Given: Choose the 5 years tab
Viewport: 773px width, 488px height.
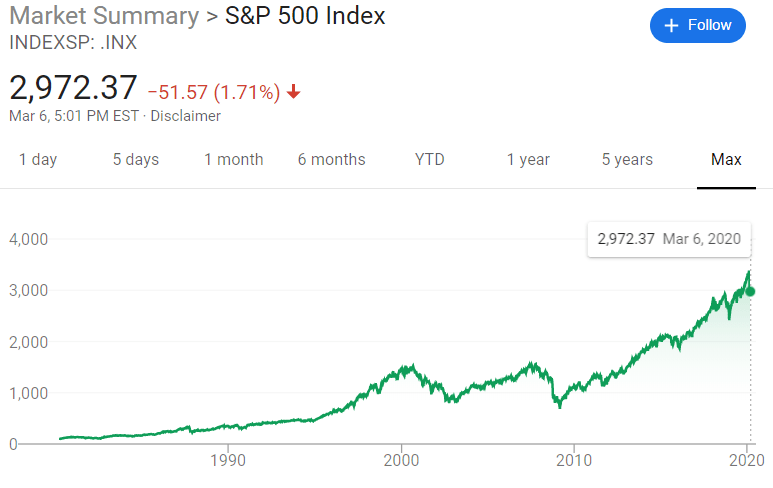Looking at the screenshot, I should [627, 160].
